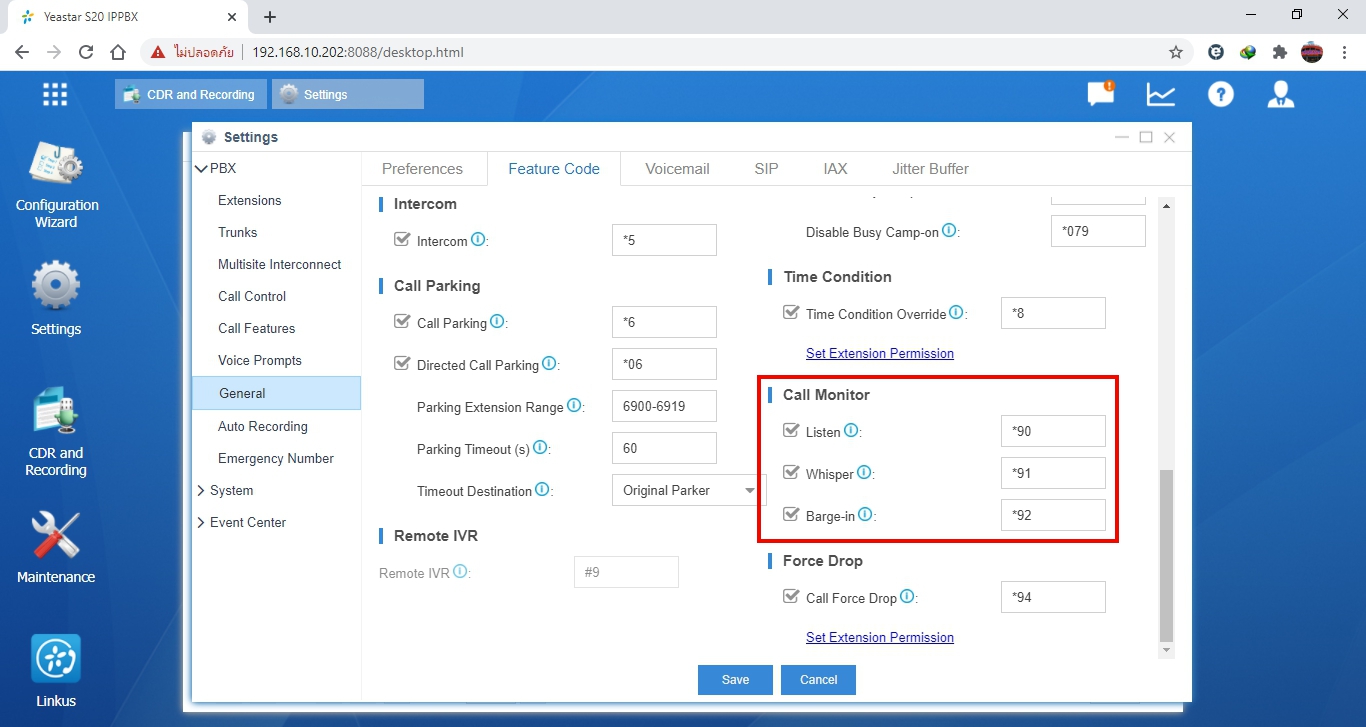Uncheck the Listen checkbox
Screen dimensions: 1366x727
click(791, 431)
